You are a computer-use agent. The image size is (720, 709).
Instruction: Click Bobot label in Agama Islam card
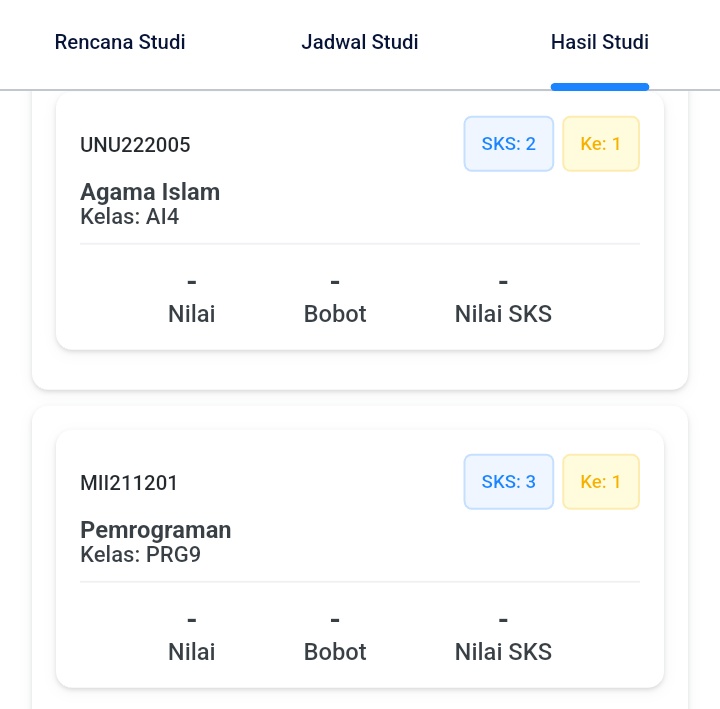click(x=335, y=314)
